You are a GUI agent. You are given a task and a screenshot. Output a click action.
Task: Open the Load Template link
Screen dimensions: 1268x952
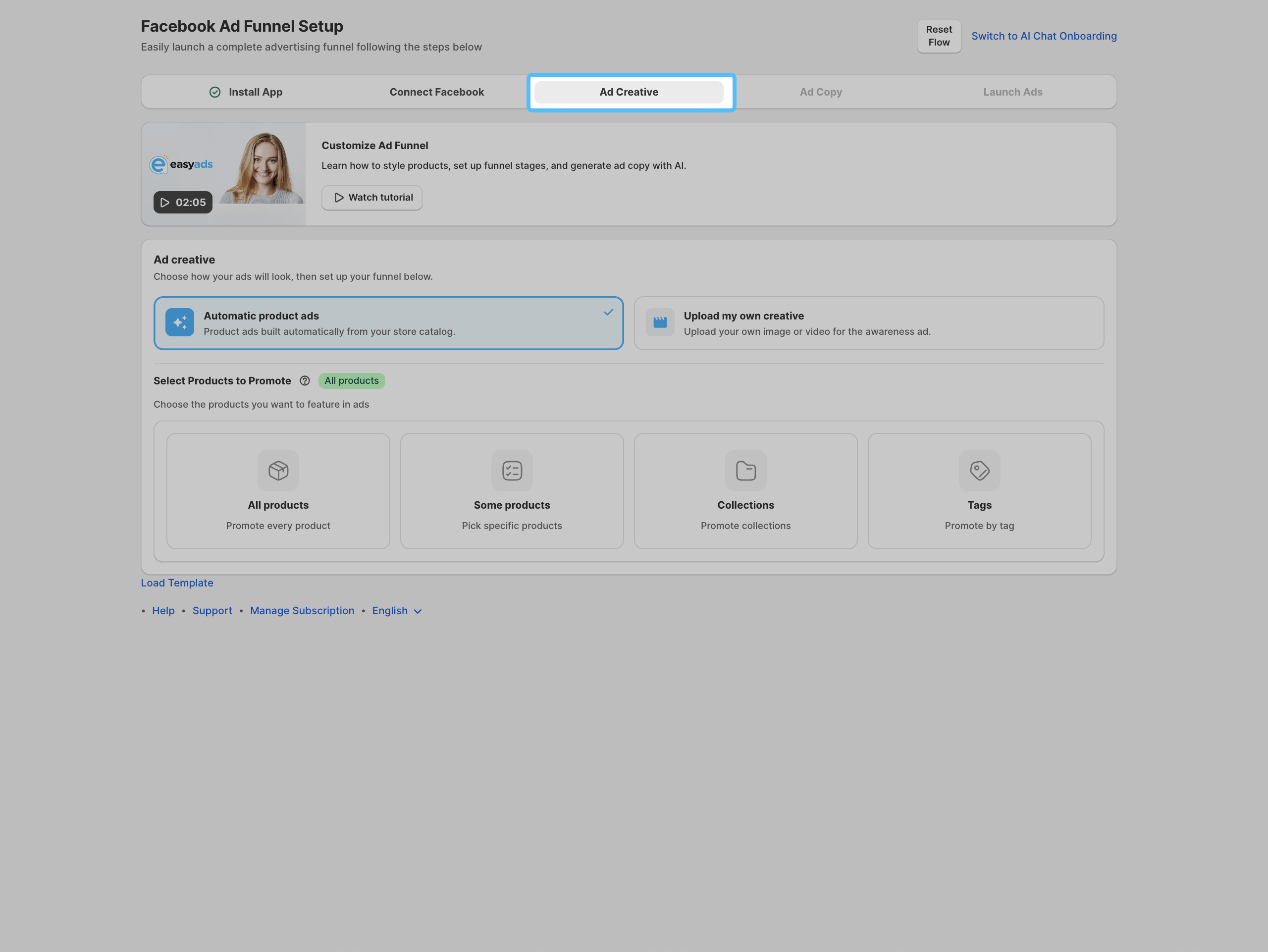[x=177, y=583]
